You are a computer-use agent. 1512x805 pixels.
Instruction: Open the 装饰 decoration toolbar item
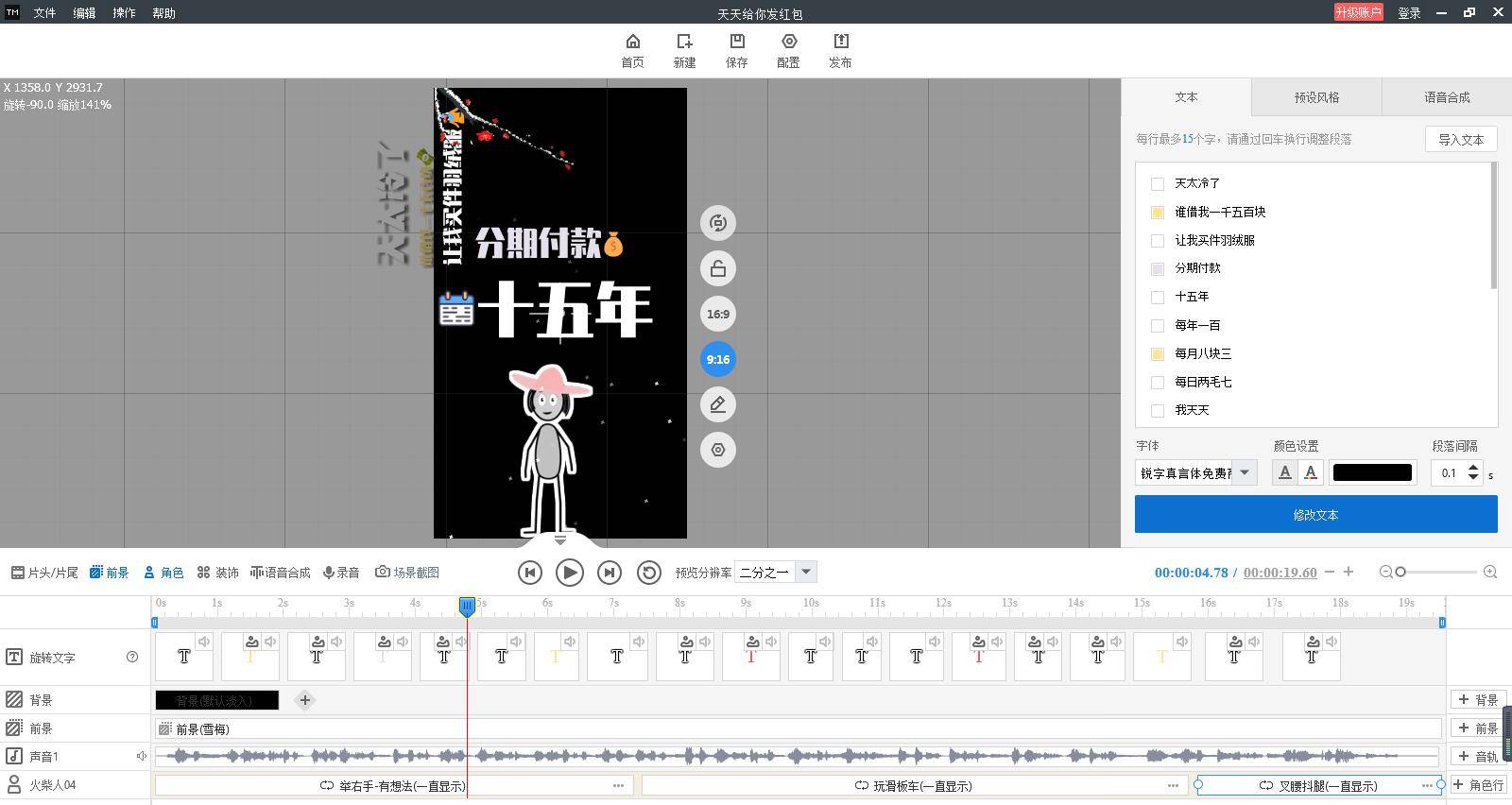click(x=217, y=573)
